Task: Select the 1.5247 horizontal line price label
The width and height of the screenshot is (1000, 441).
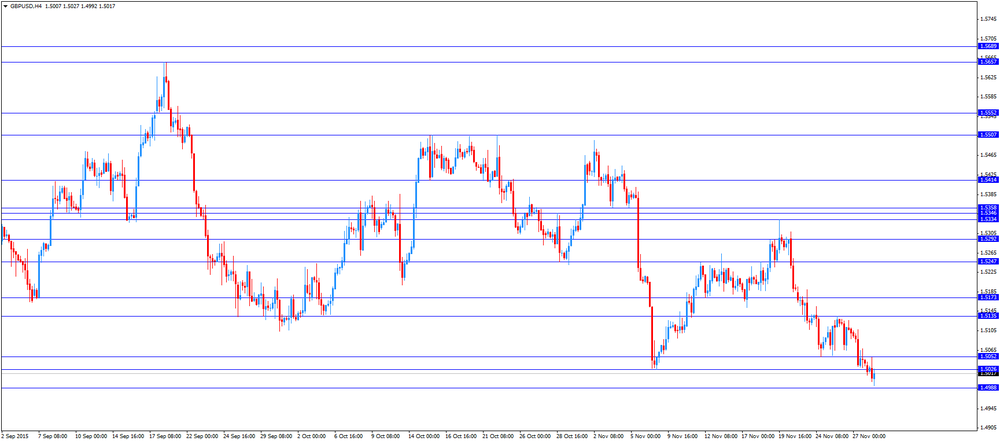Action: tap(987, 262)
